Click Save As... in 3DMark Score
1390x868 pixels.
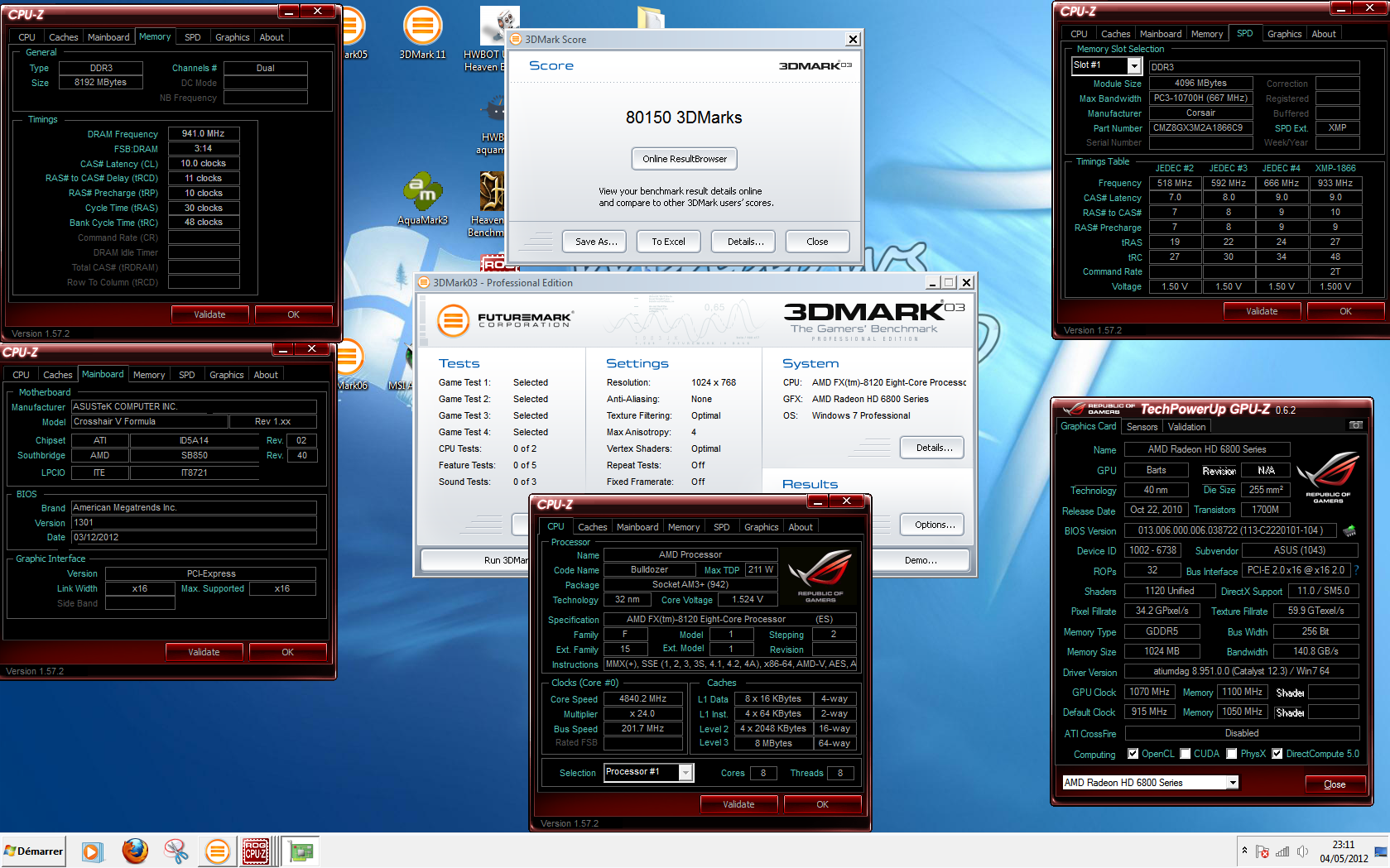[x=596, y=242]
